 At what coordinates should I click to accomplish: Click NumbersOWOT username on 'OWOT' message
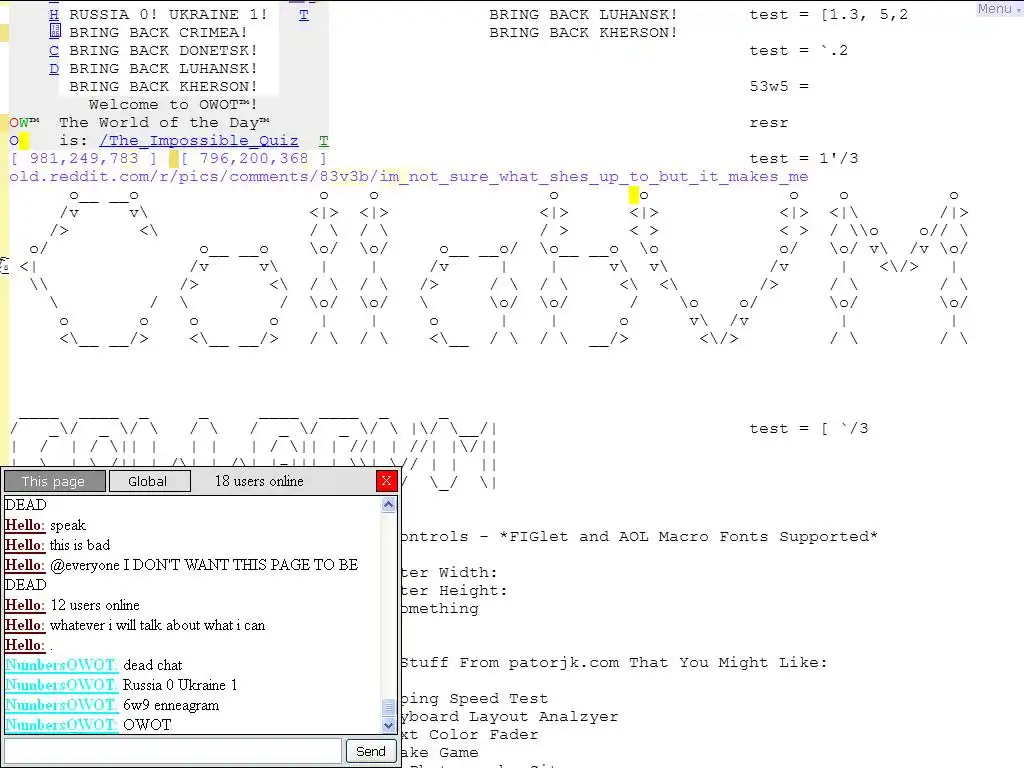pyautogui.click(x=61, y=725)
